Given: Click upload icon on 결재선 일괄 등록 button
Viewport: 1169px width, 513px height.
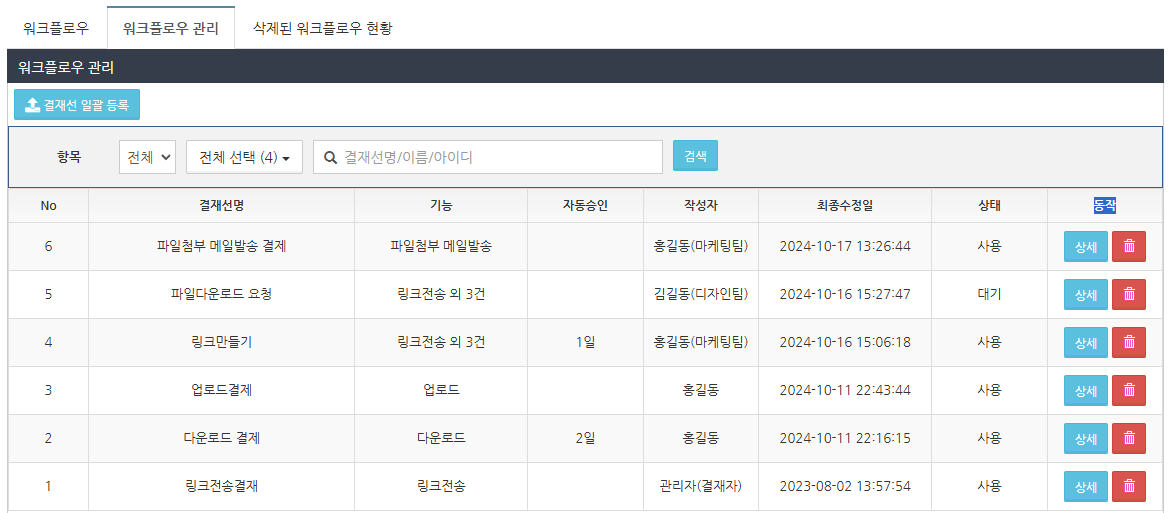Looking at the screenshot, I should [32, 105].
